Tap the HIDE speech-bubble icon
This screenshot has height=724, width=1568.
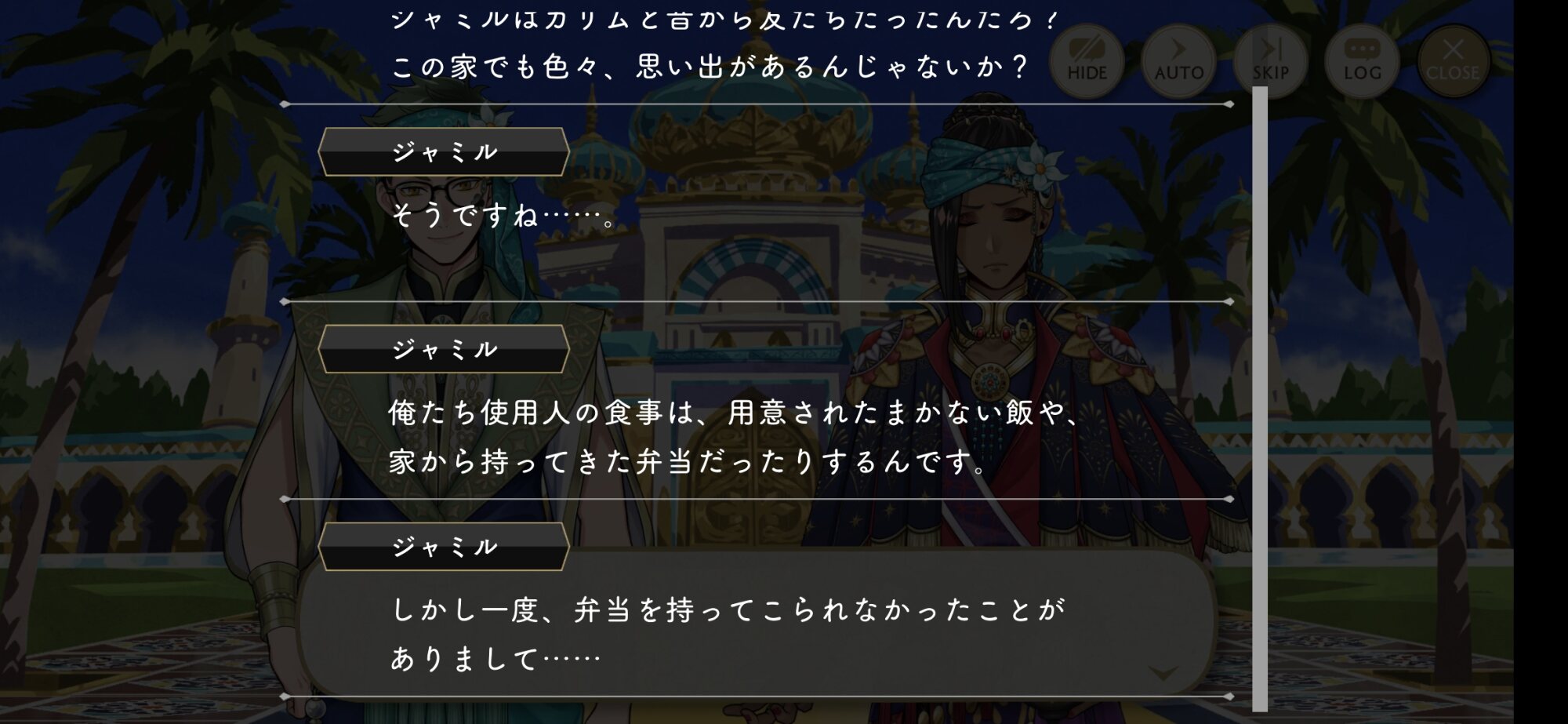coord(1087,60)
